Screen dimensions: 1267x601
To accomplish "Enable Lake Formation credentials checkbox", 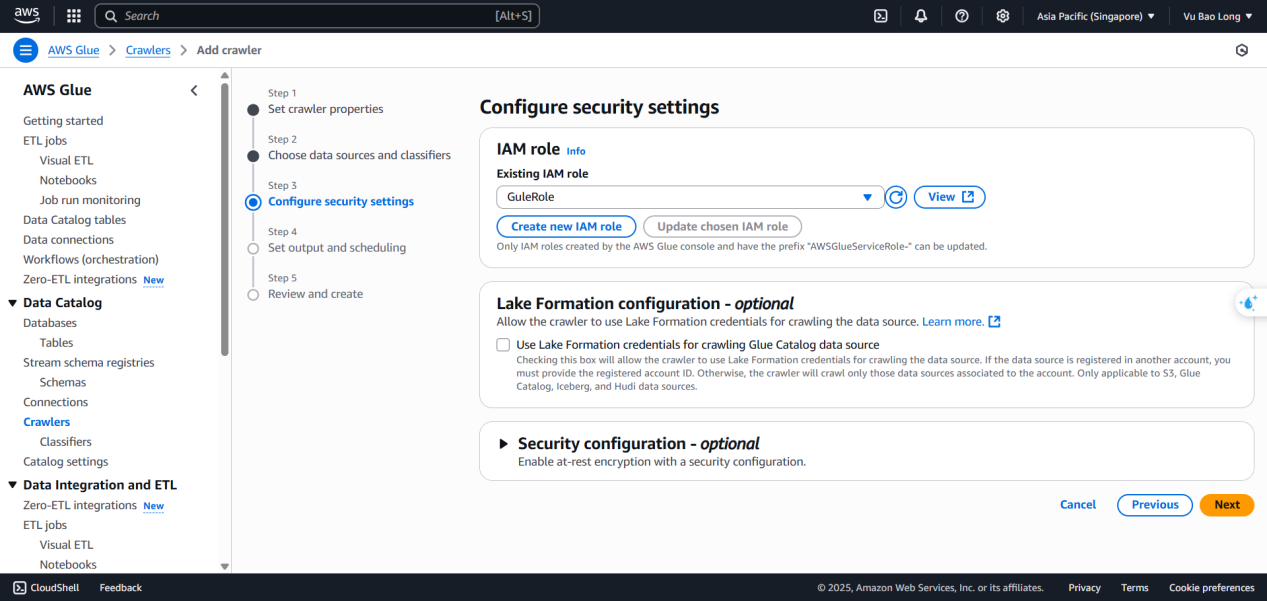I will click(503, 345).
